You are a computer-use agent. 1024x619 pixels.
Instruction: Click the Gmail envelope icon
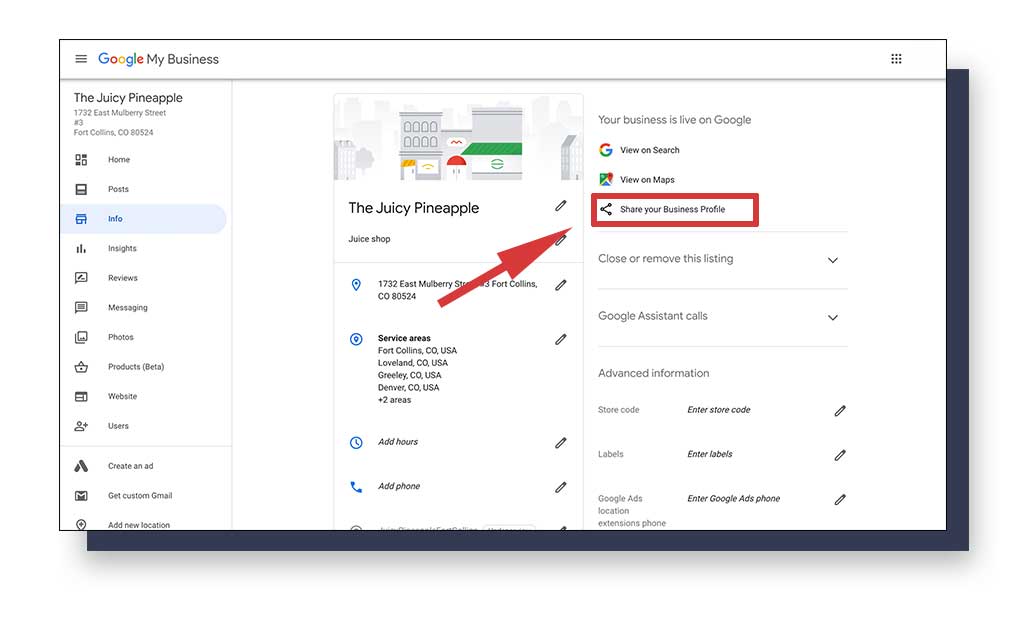point(81,496)
